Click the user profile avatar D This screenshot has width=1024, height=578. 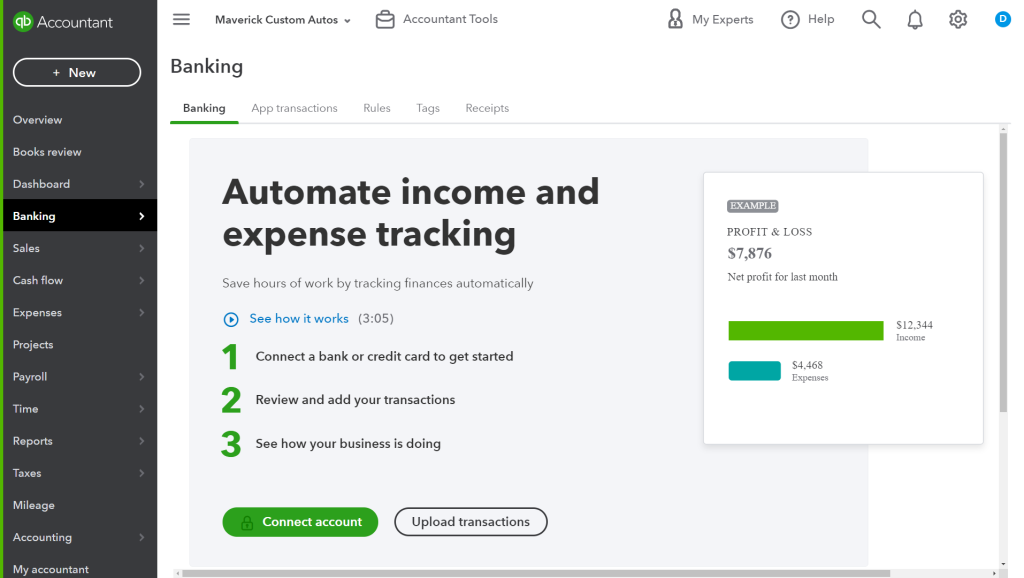(1003, 19)
